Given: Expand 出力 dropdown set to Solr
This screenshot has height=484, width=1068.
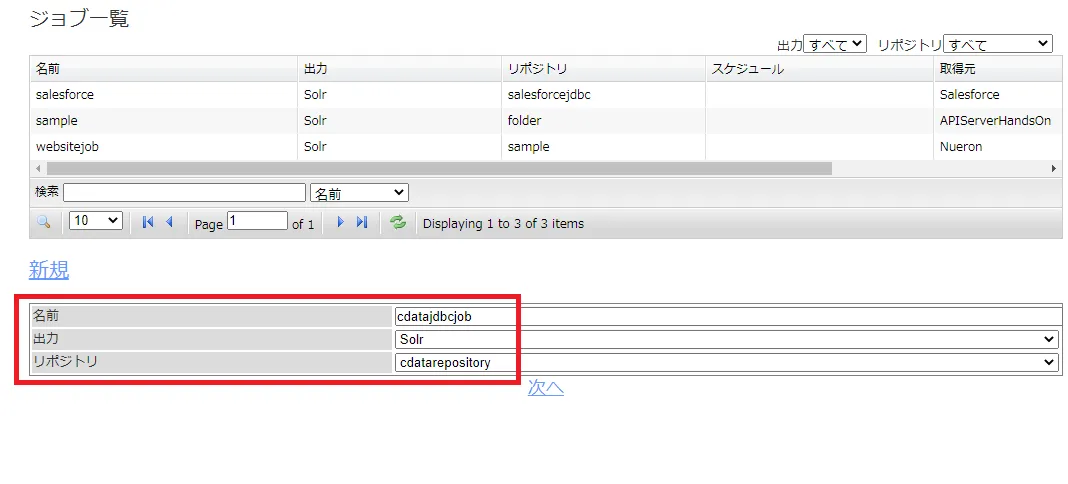Looking at the screenshot, I should [726, 339].
